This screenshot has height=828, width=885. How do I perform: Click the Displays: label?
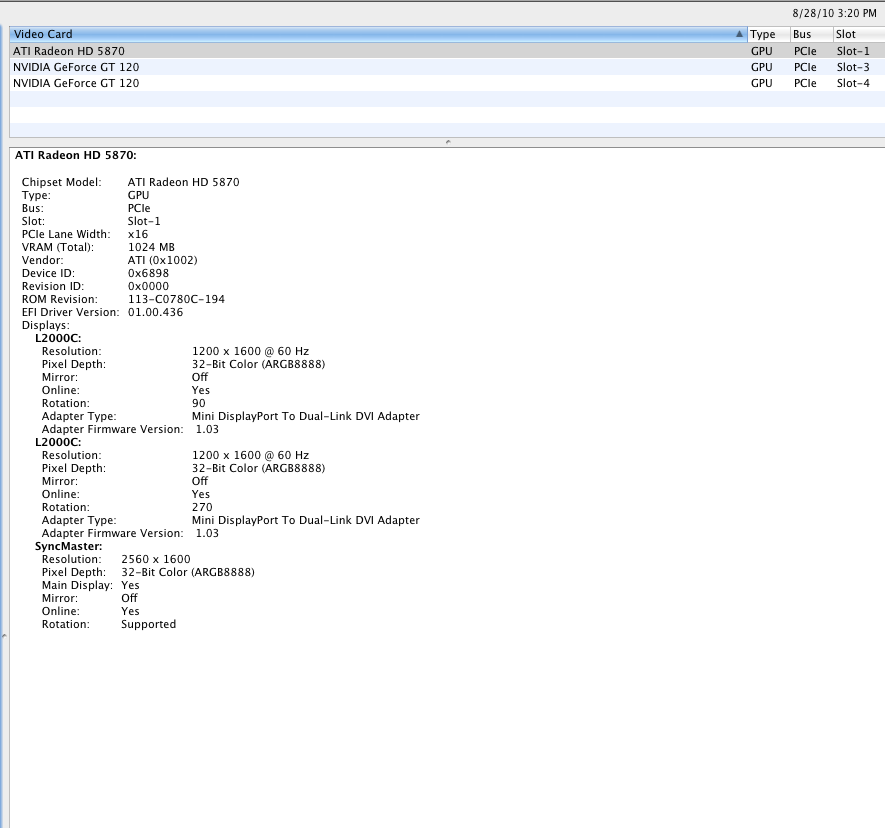[x=46, y=325]
